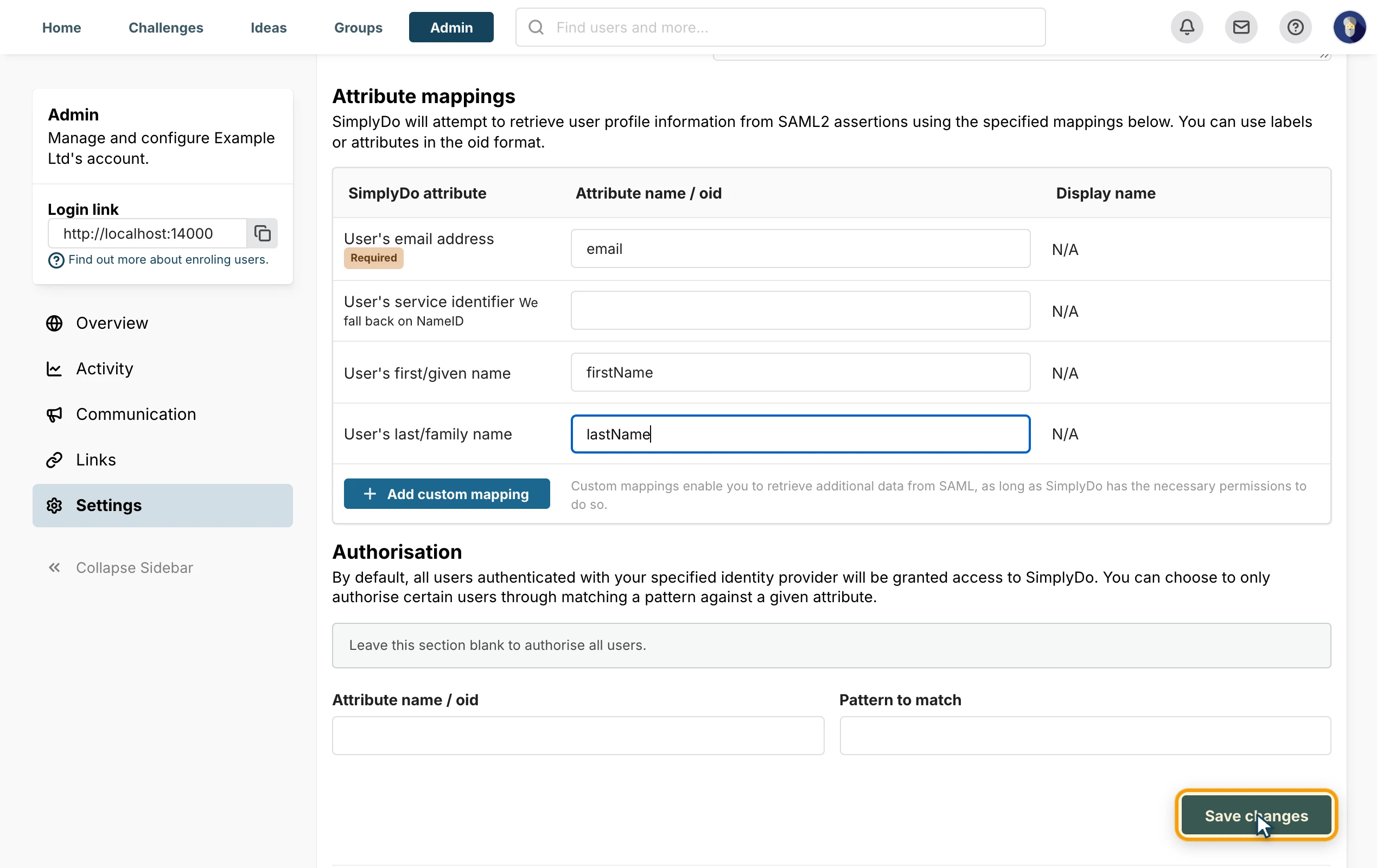This screenshot has width=1389, height=868.
Task: Focus the Find users search field
Action: (x=780, y=27)
